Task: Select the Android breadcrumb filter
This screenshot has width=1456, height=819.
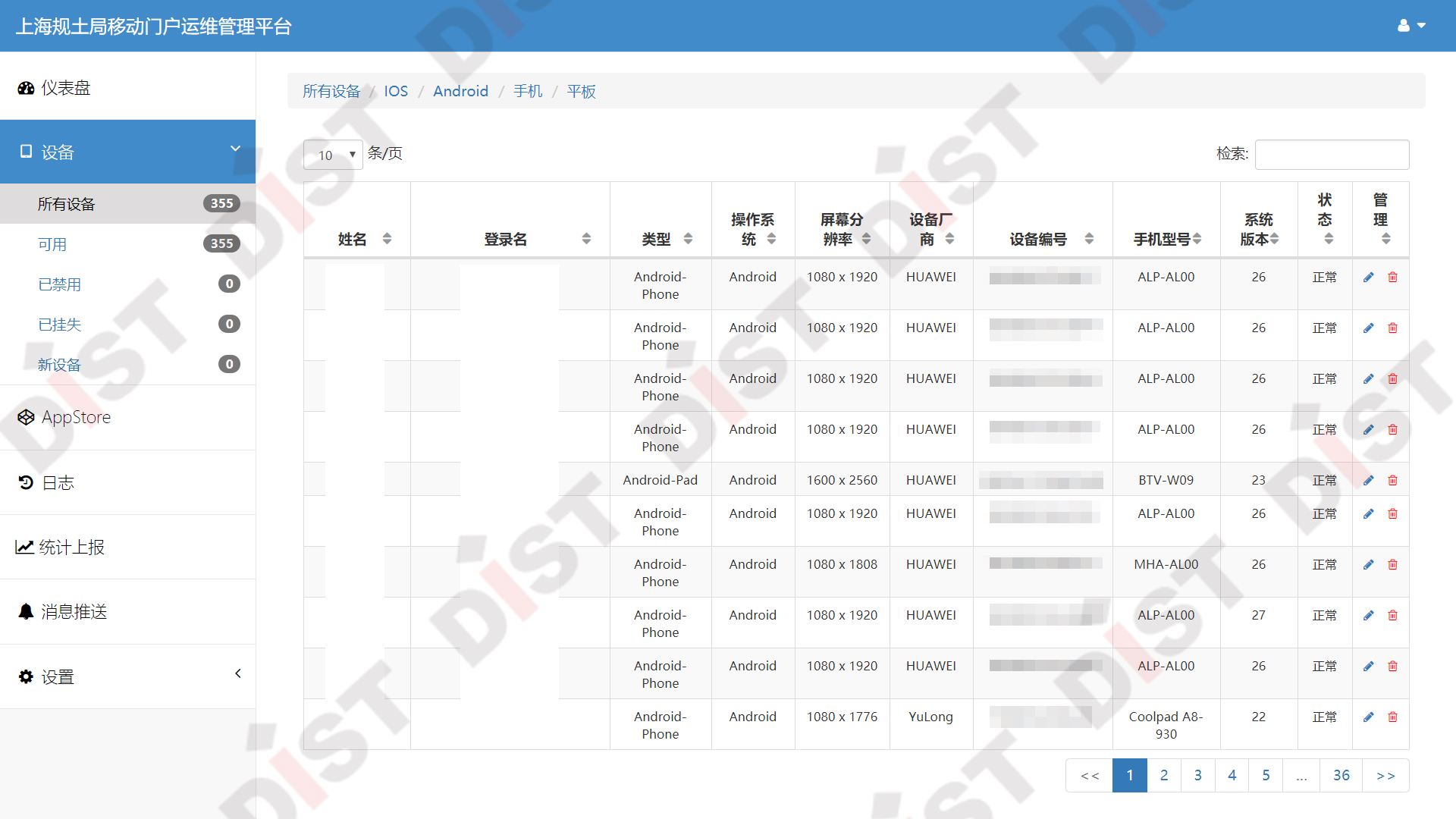Action: [x=460, y=91]
